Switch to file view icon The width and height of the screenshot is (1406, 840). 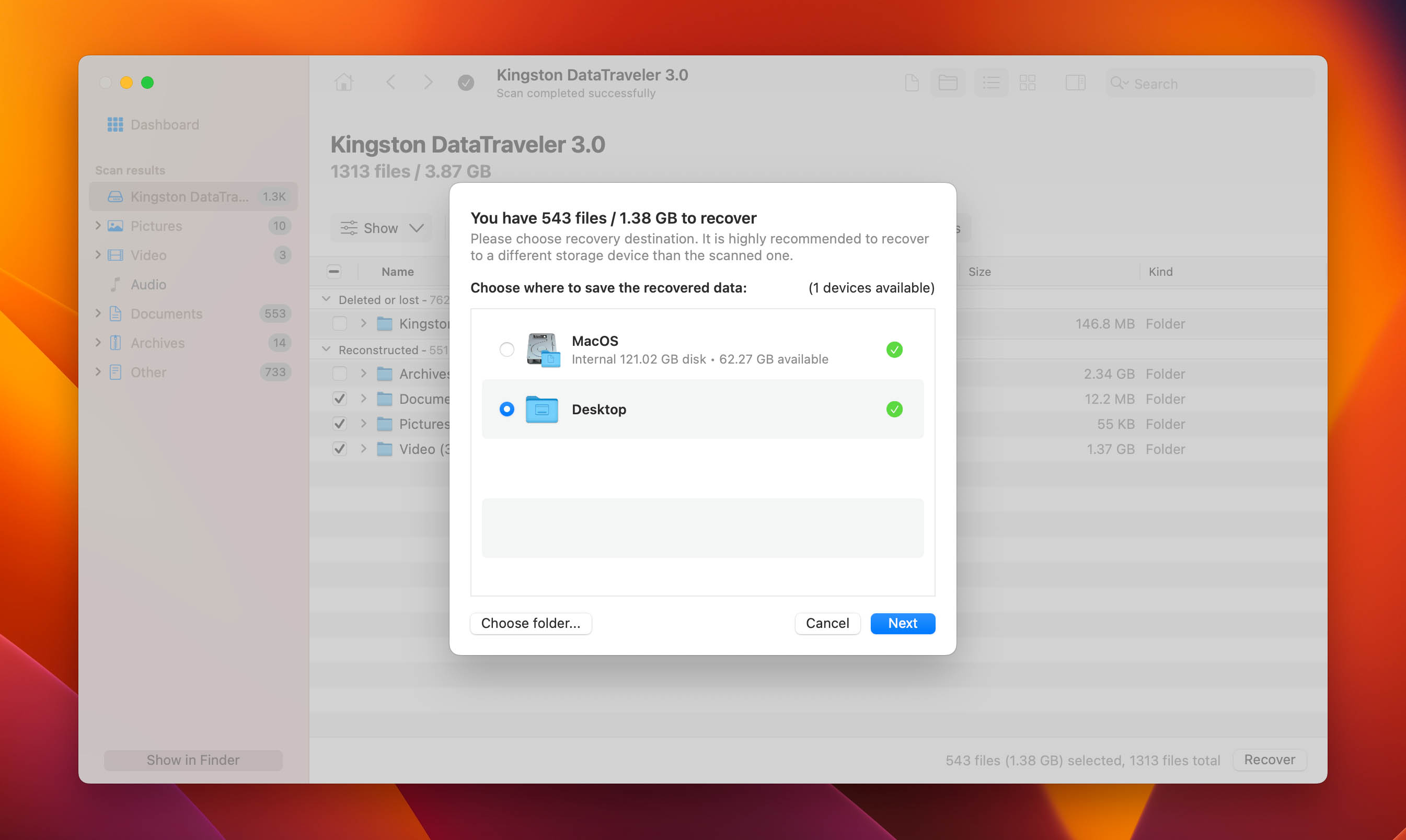coord(912,83)
